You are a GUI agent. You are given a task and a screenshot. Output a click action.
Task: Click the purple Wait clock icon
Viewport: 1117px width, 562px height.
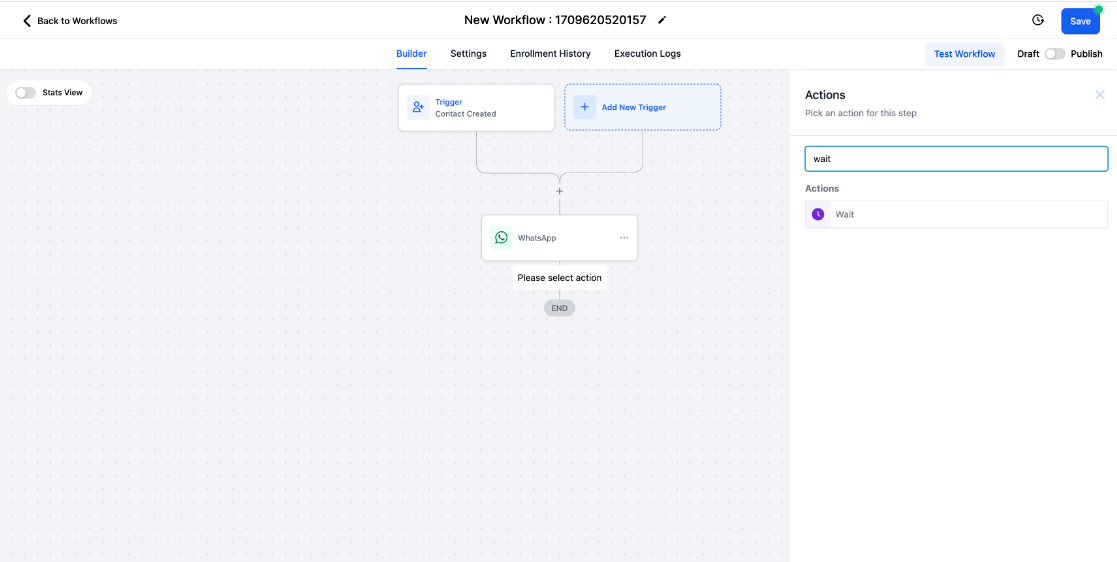click(x=818, y=214)
